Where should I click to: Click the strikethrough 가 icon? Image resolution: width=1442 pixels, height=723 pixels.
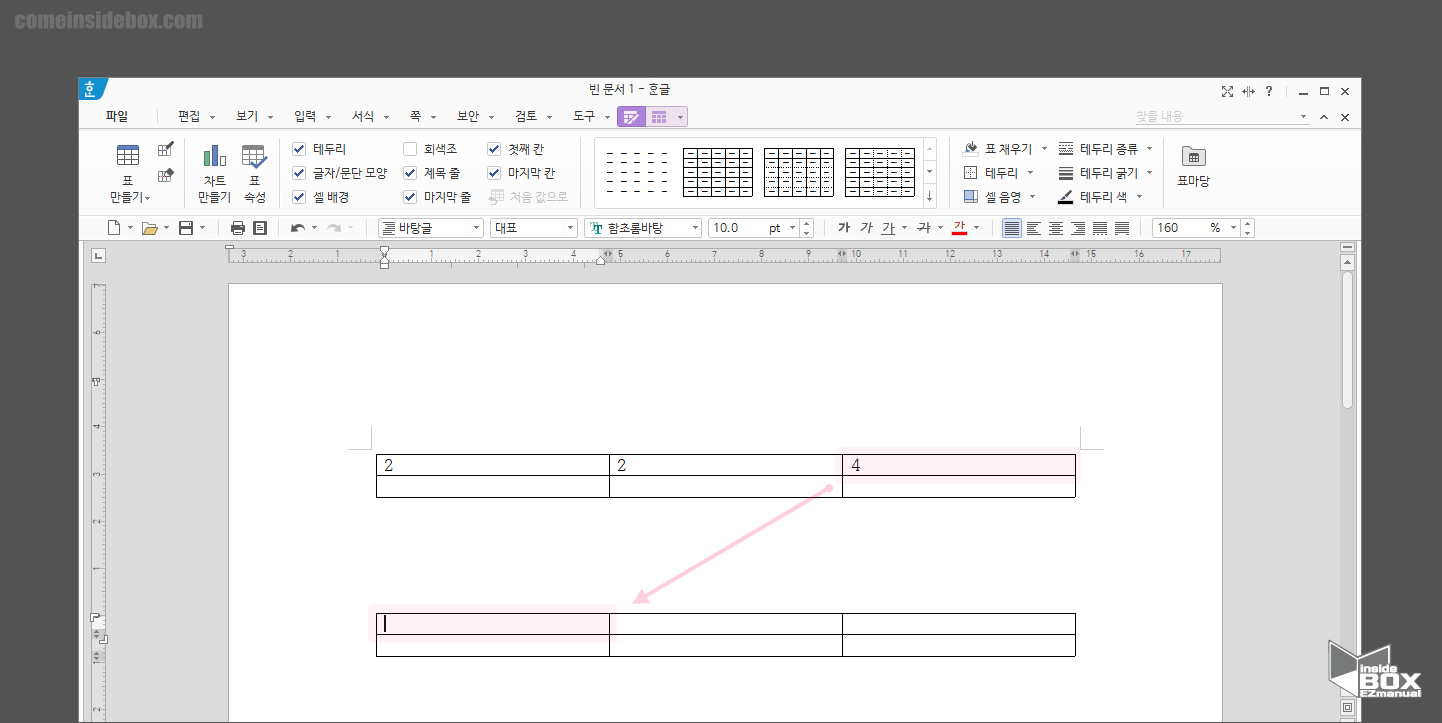(923, 228)
